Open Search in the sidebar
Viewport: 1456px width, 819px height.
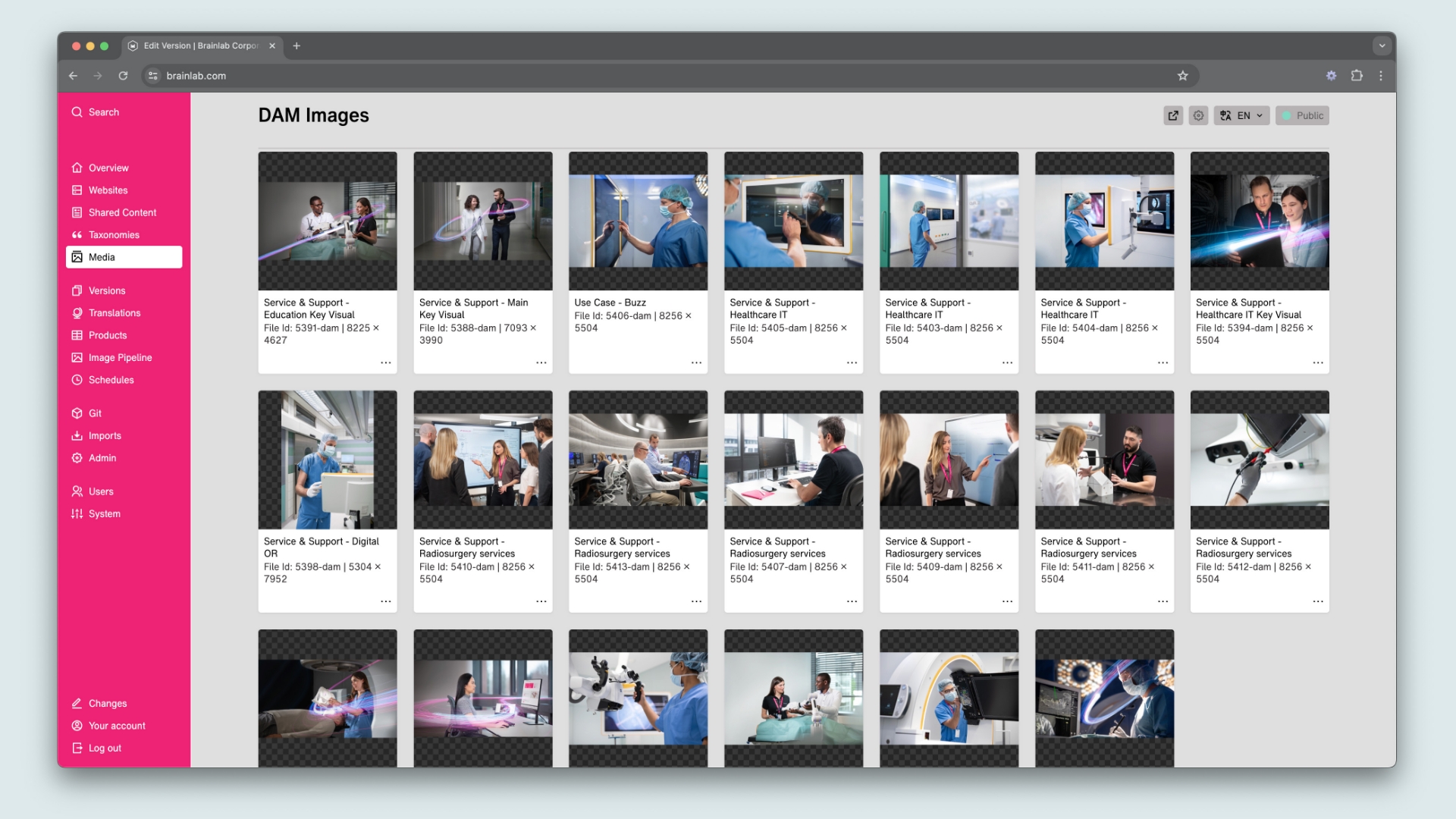tap(104, 112)
